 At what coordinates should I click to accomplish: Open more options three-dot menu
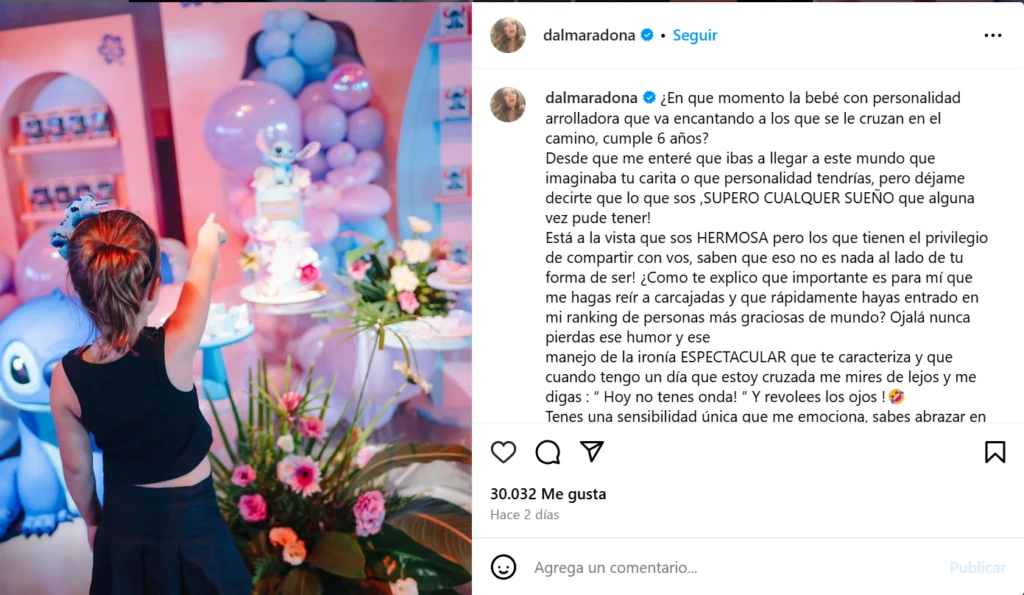tap(993, 35)
